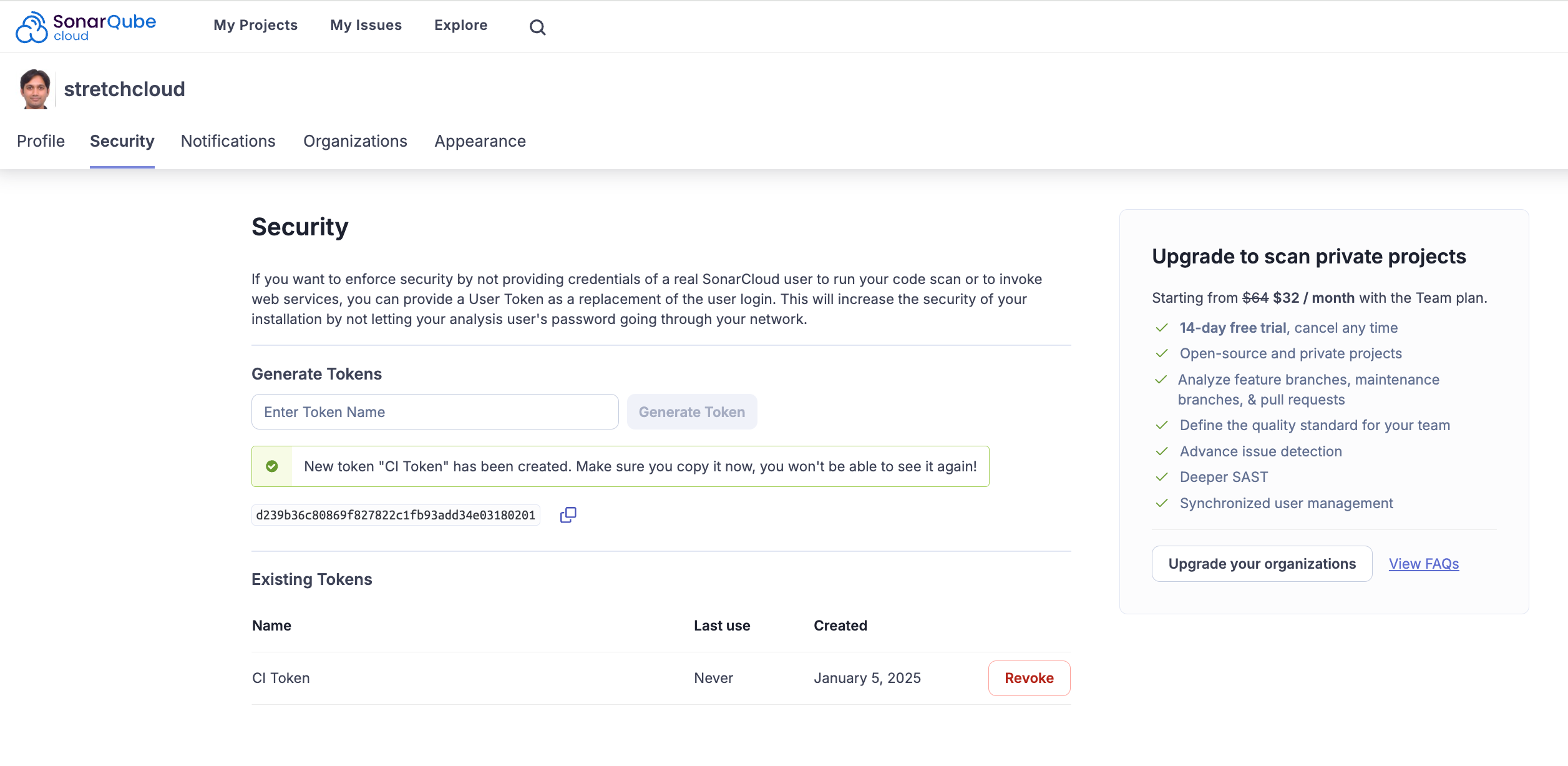Select the displayed token string d239b36c...
The width and height of the screenshot is (1568, 766).
[396, 514]
